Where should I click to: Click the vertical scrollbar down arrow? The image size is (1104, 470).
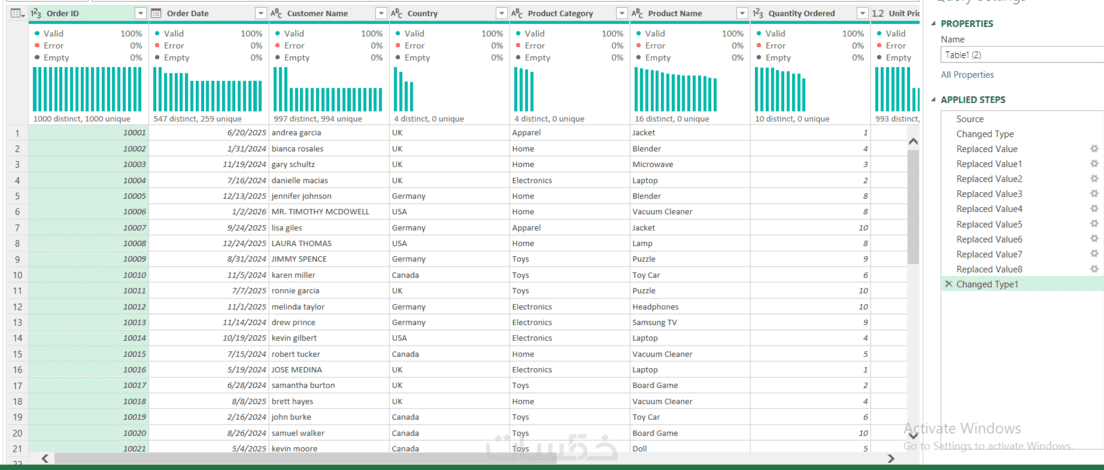914,436
